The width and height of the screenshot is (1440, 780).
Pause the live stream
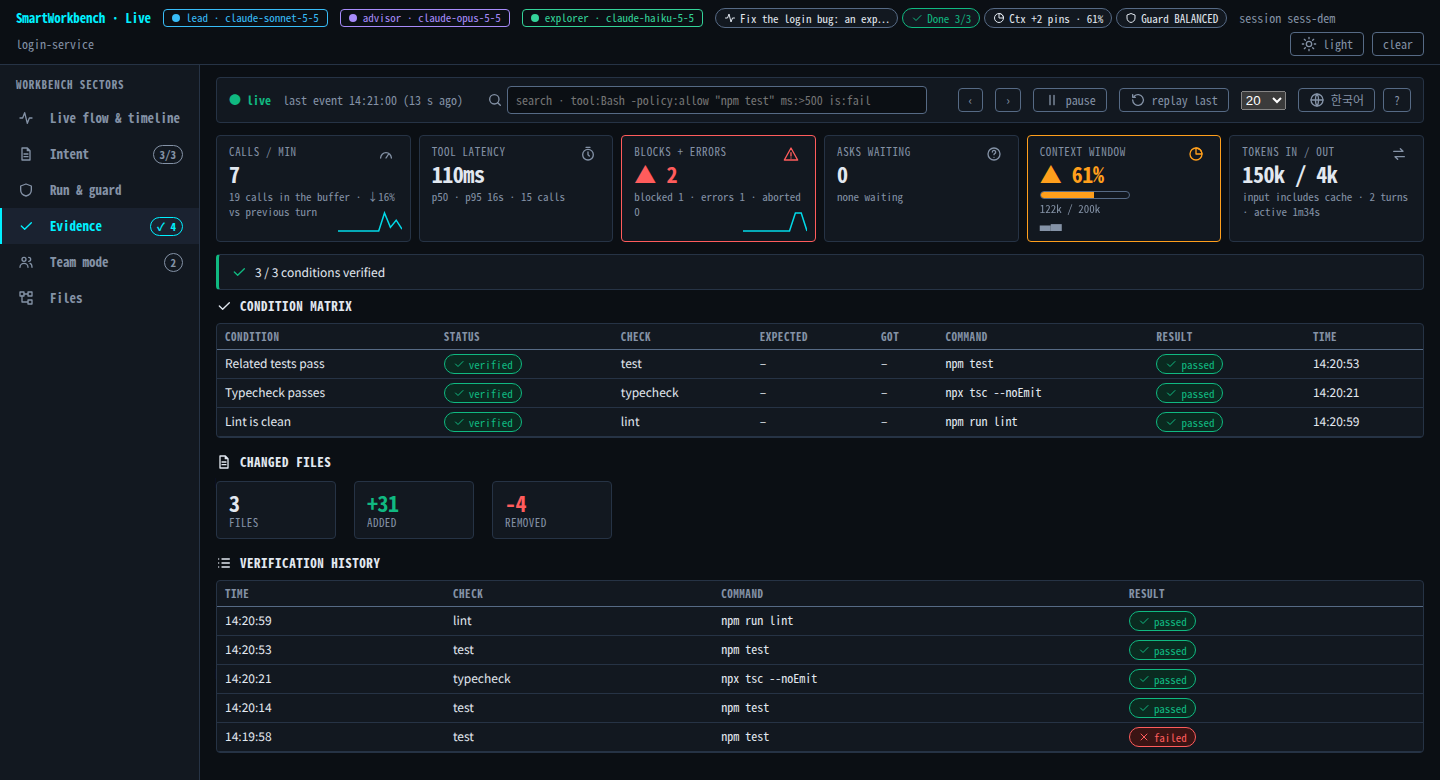(x=1070, y=100)
